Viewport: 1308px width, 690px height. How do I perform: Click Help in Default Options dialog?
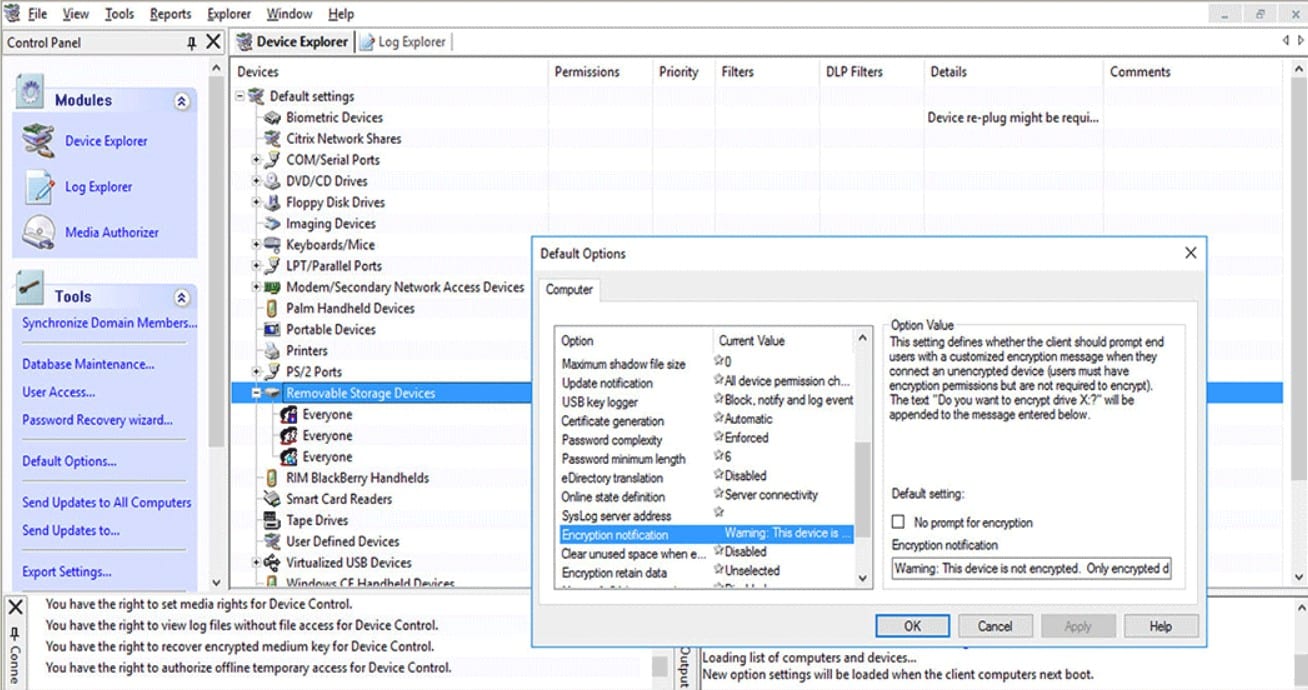point(1161,626)
